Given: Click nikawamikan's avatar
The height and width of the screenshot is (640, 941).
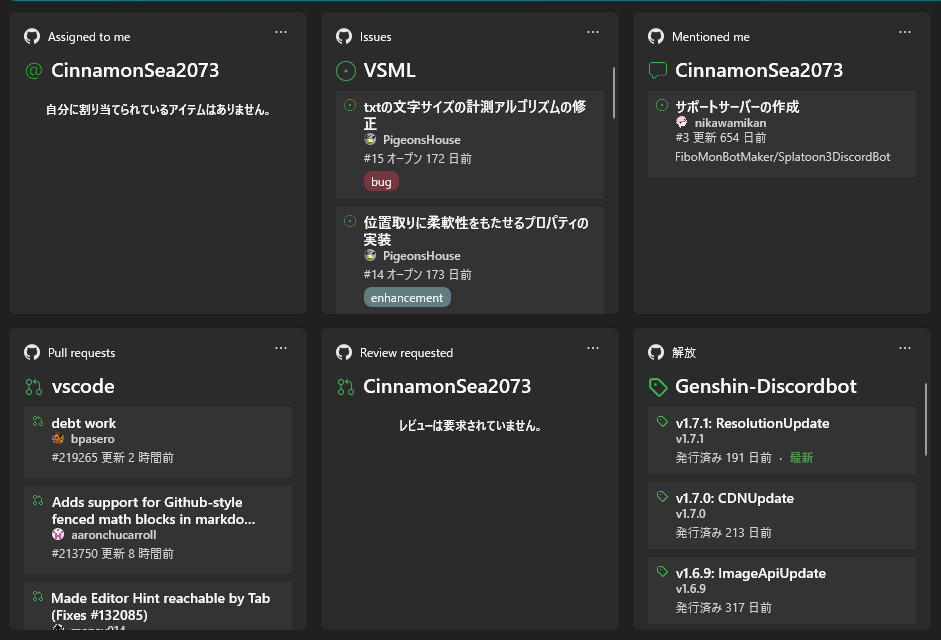Looking at the screenshot, I should click(682, 122).
